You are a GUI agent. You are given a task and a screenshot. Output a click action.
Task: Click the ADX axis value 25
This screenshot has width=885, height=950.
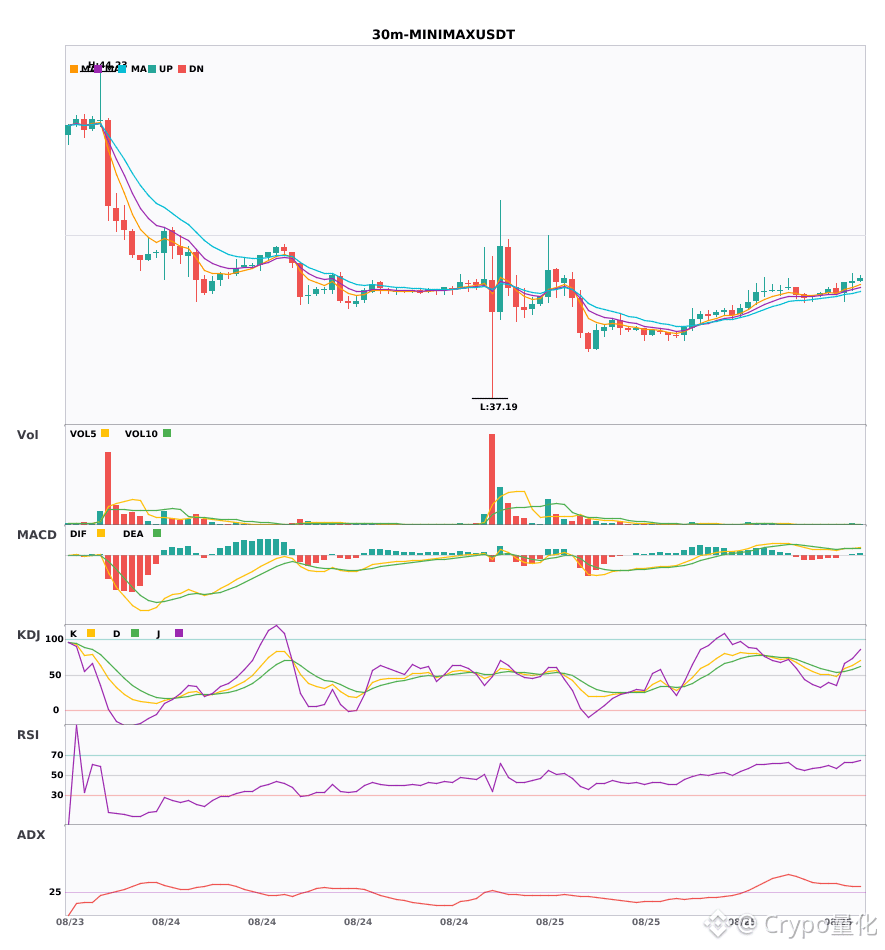pos(55,892)
